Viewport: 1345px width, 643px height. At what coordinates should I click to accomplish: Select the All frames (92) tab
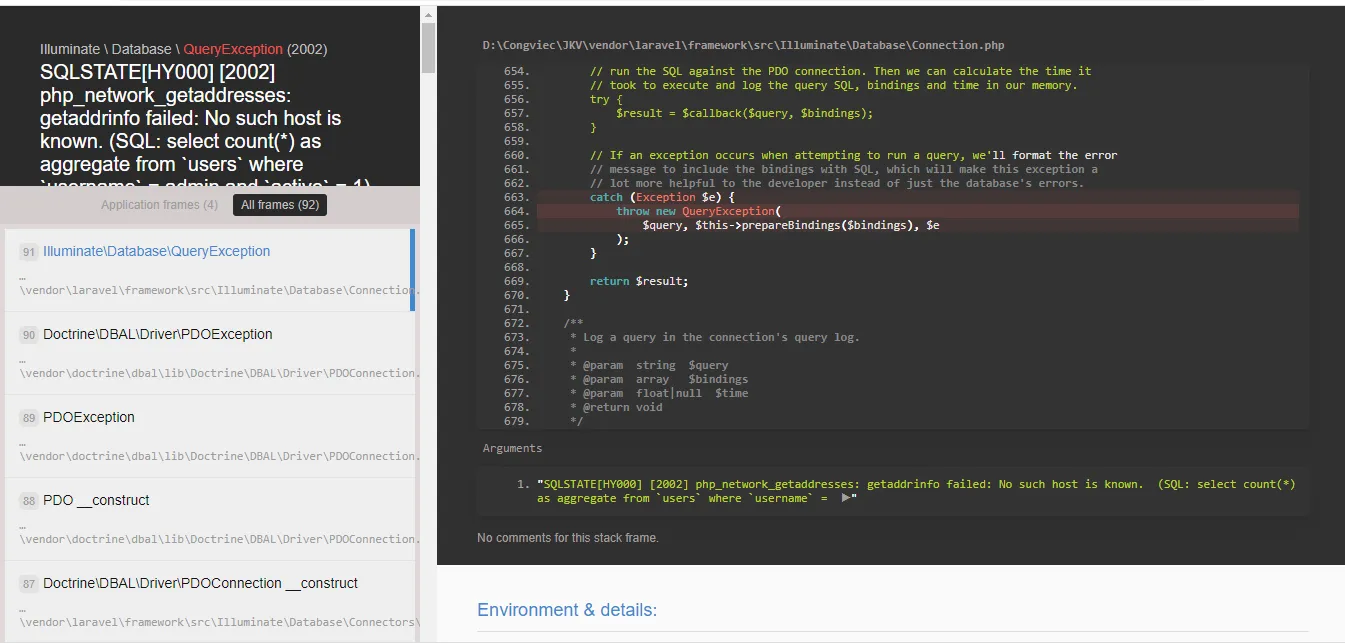(x=280, y=205)
